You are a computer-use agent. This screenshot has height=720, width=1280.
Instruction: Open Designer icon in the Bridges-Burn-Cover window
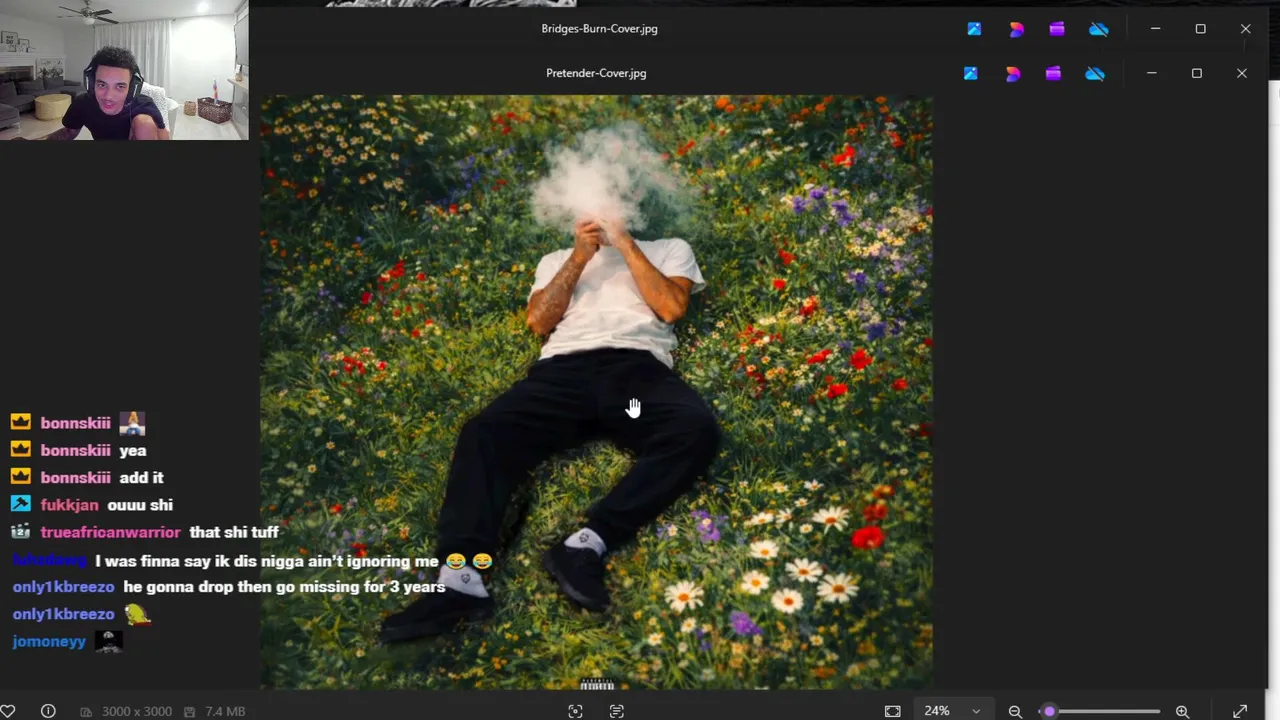1016,29
